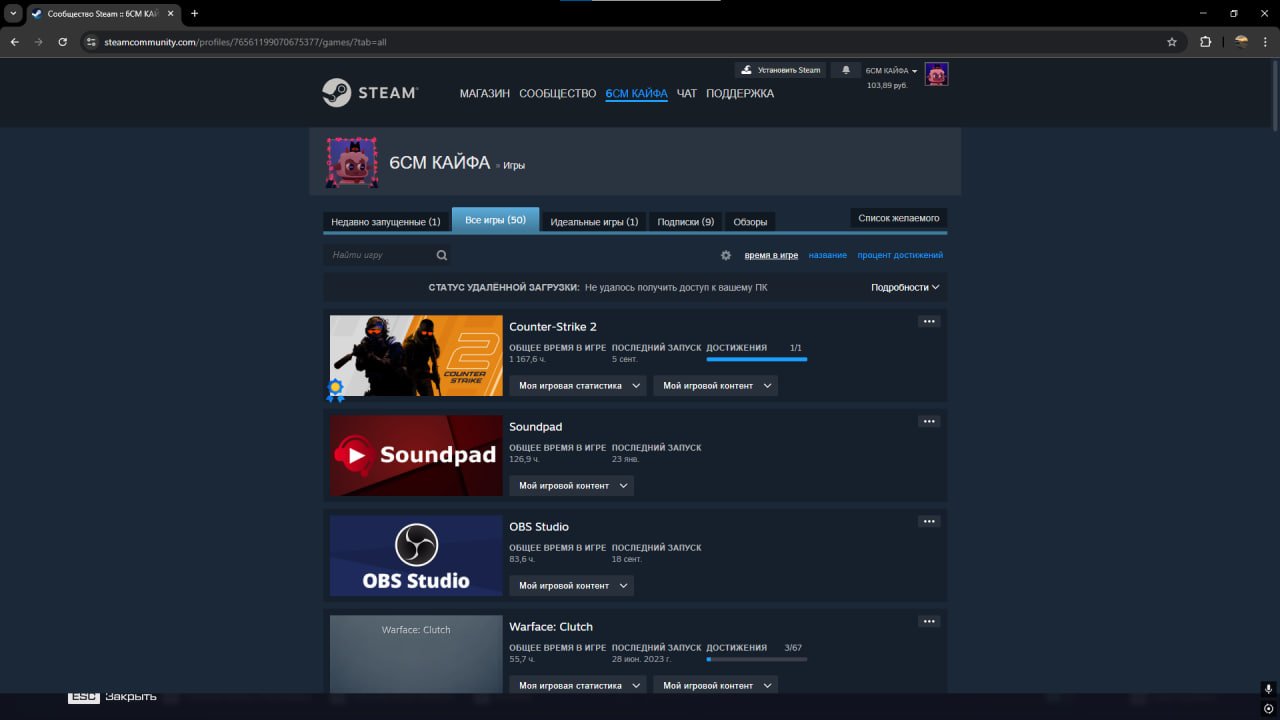Image resolution: width=1280 pixels, height=720 pixels.
Task: Click the search magnifier icon
Action: (x=441, y=255)
